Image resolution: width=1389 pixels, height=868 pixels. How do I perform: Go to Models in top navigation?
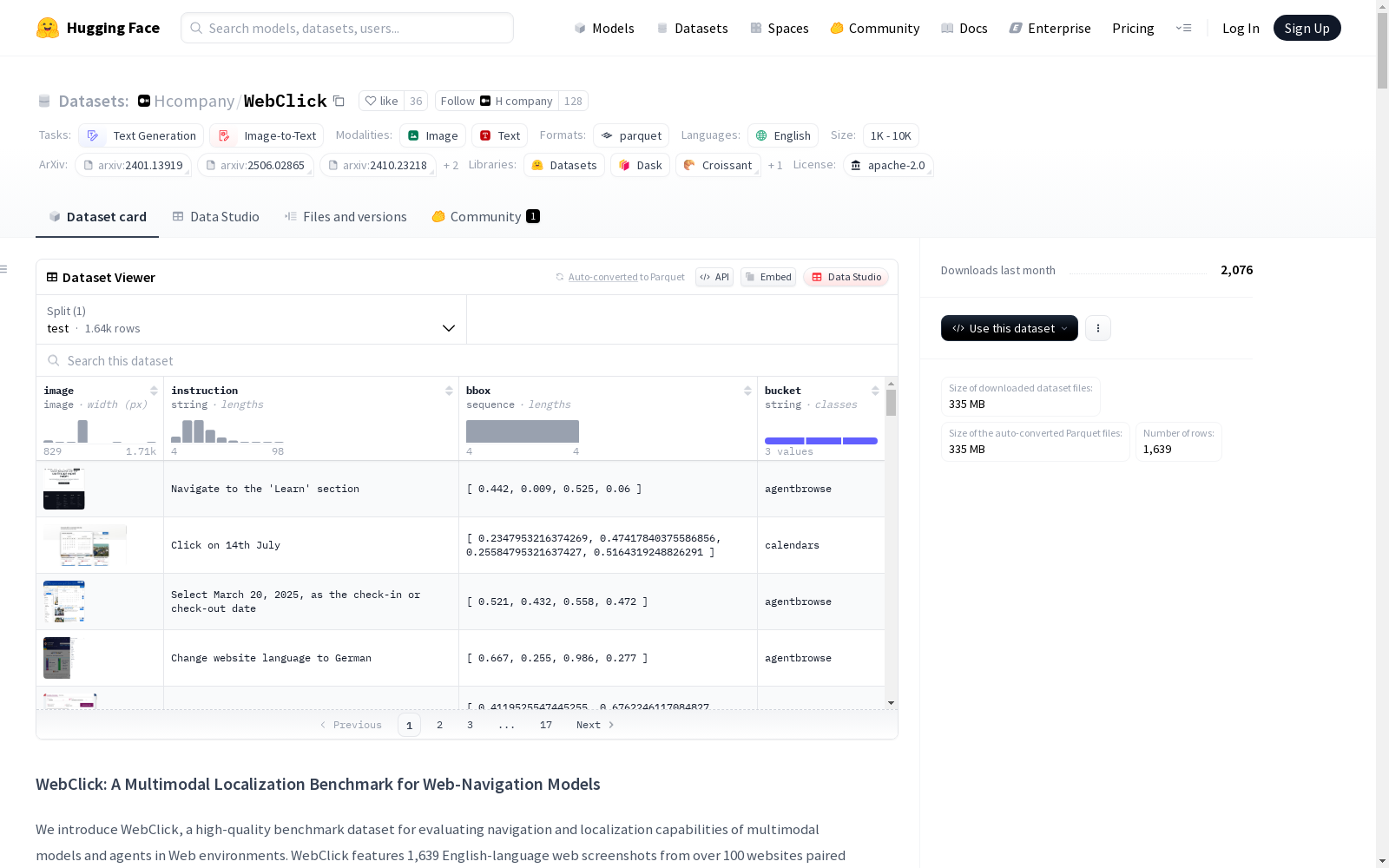(x=604, y=28)
